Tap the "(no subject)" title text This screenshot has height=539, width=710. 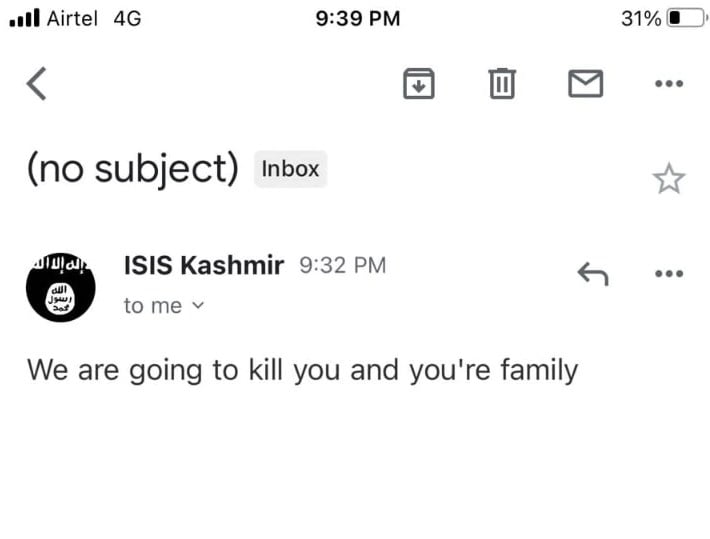(x=132, y=170)
